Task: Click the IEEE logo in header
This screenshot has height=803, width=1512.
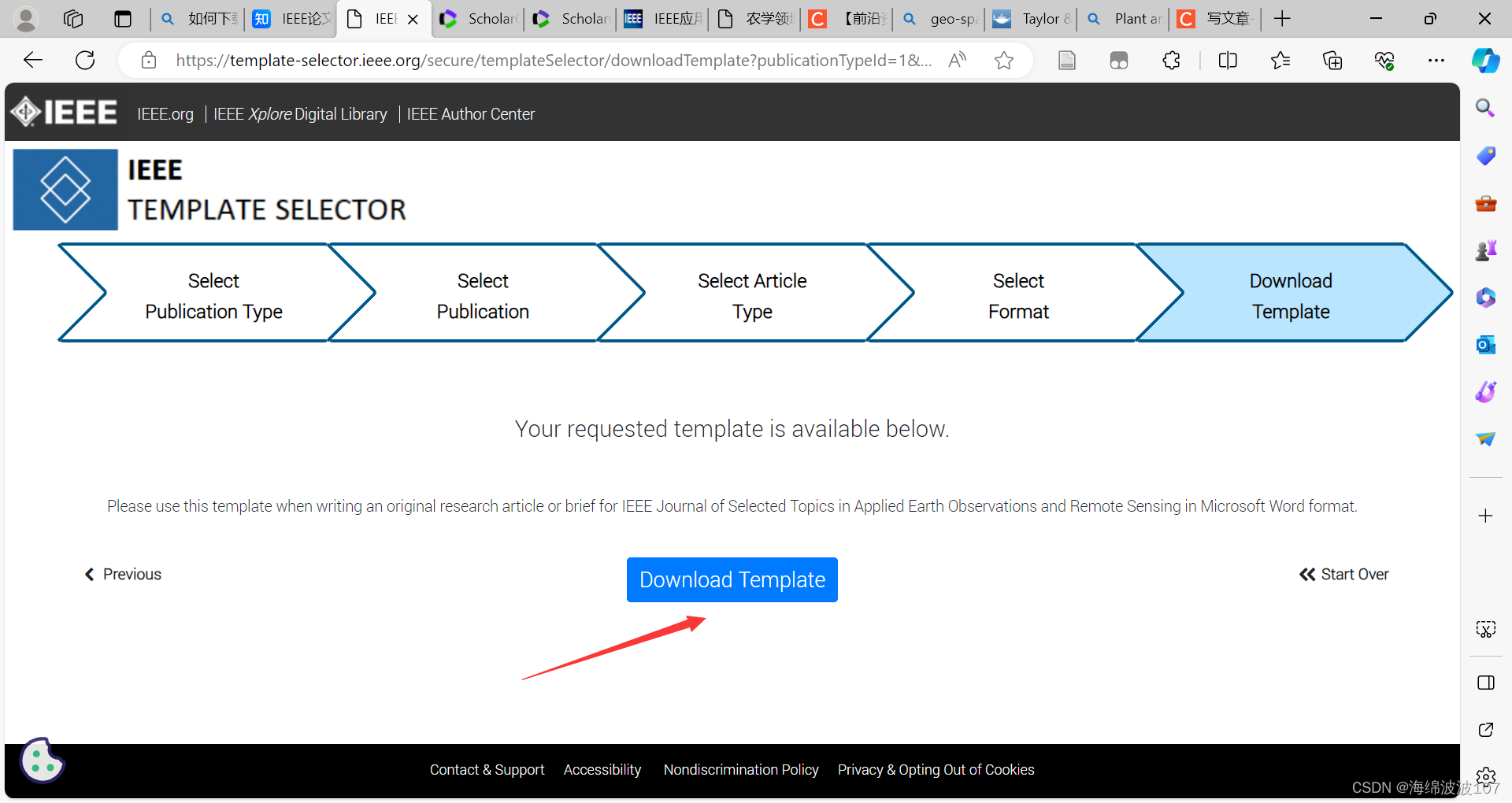Action: click(x=65, y=112)
